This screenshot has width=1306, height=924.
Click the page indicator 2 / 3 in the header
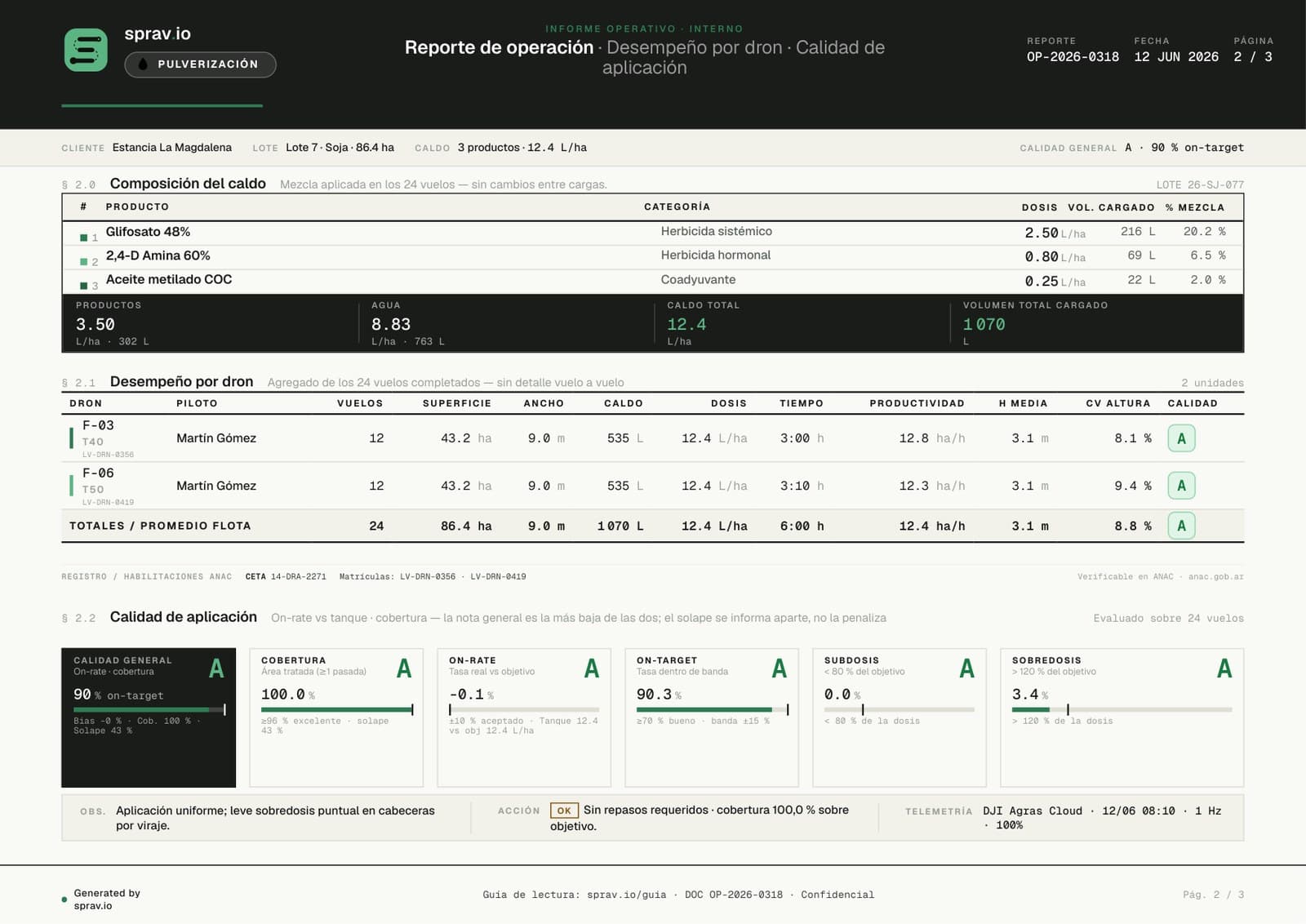click(x=1253, y=57)
